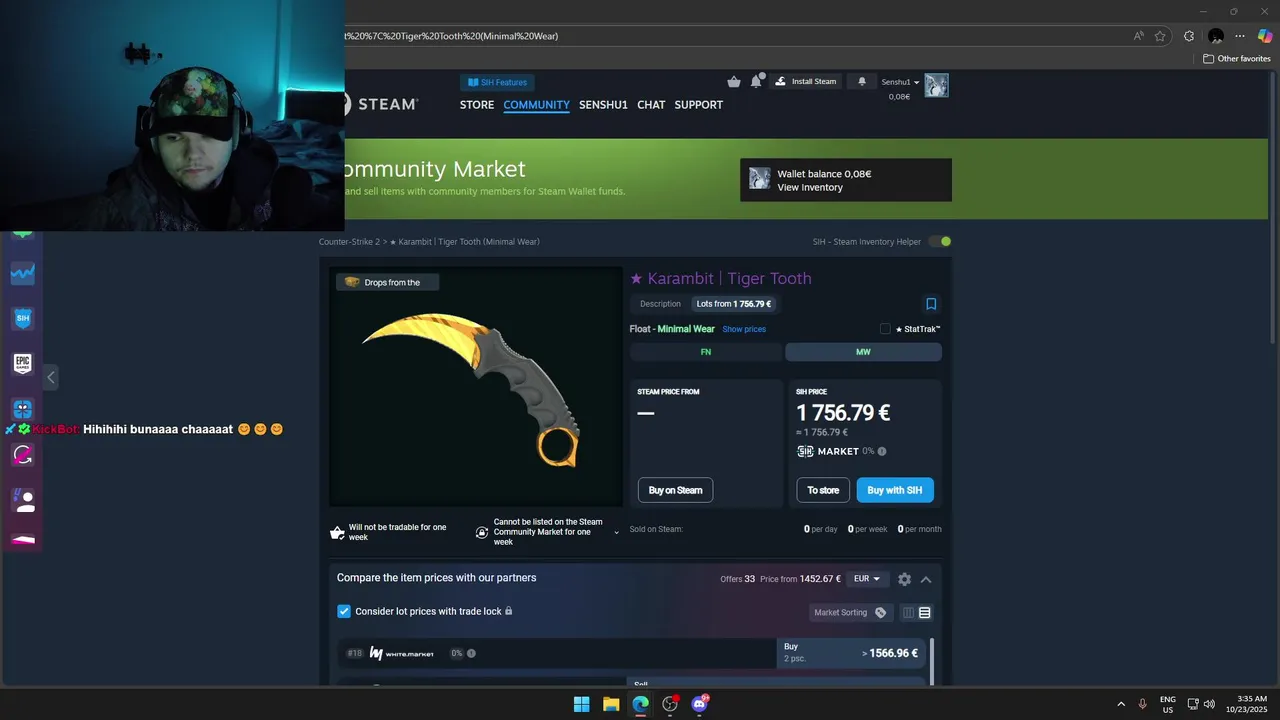Open the Other favorites folder

pos(1236,59)
